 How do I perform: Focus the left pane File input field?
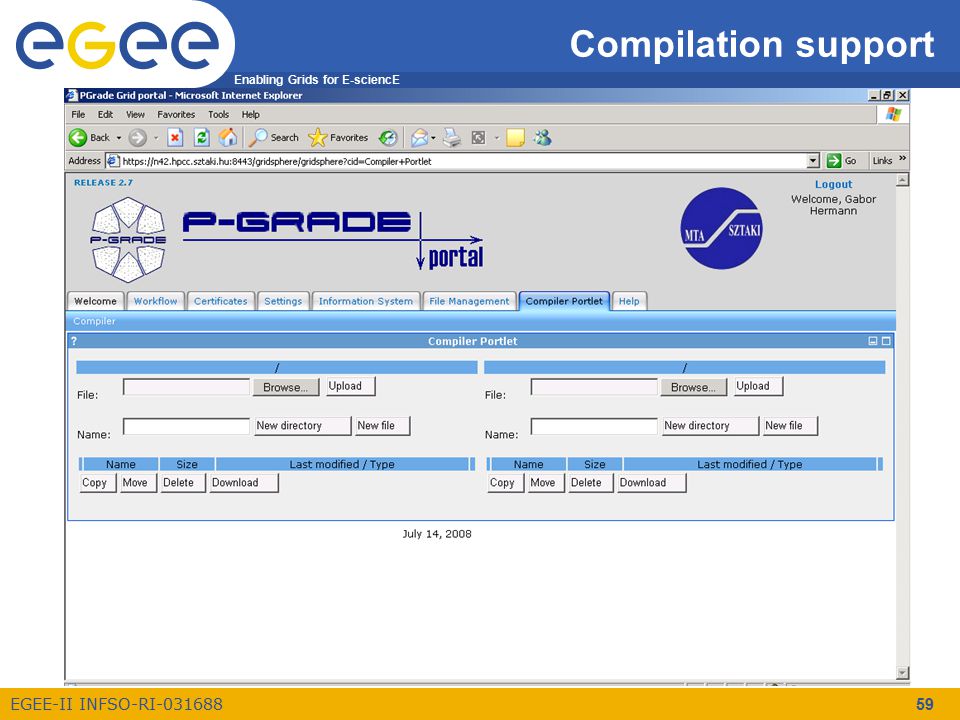[x=186, y=386]
